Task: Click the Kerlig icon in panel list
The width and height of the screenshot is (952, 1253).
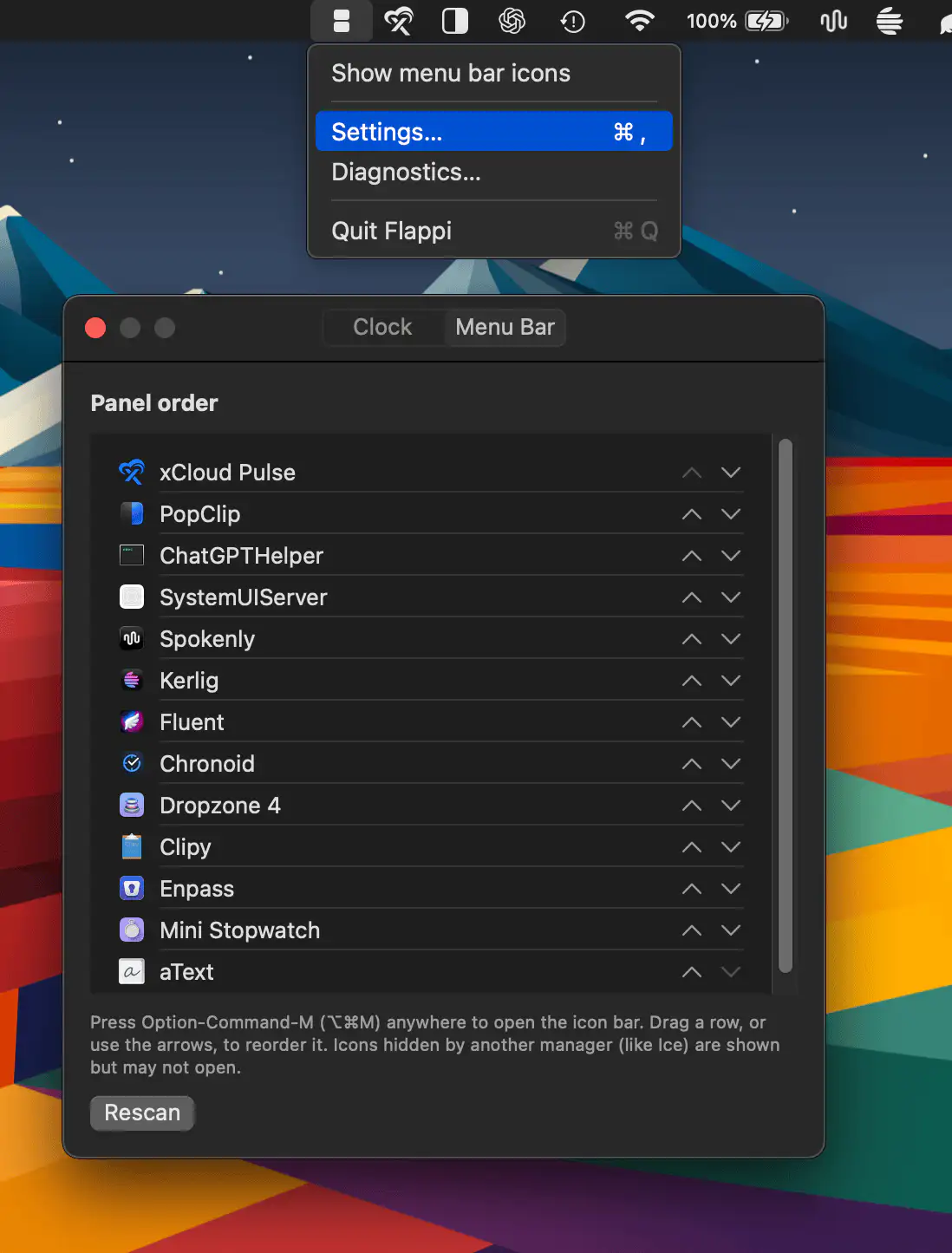Action: pos(132,681)
